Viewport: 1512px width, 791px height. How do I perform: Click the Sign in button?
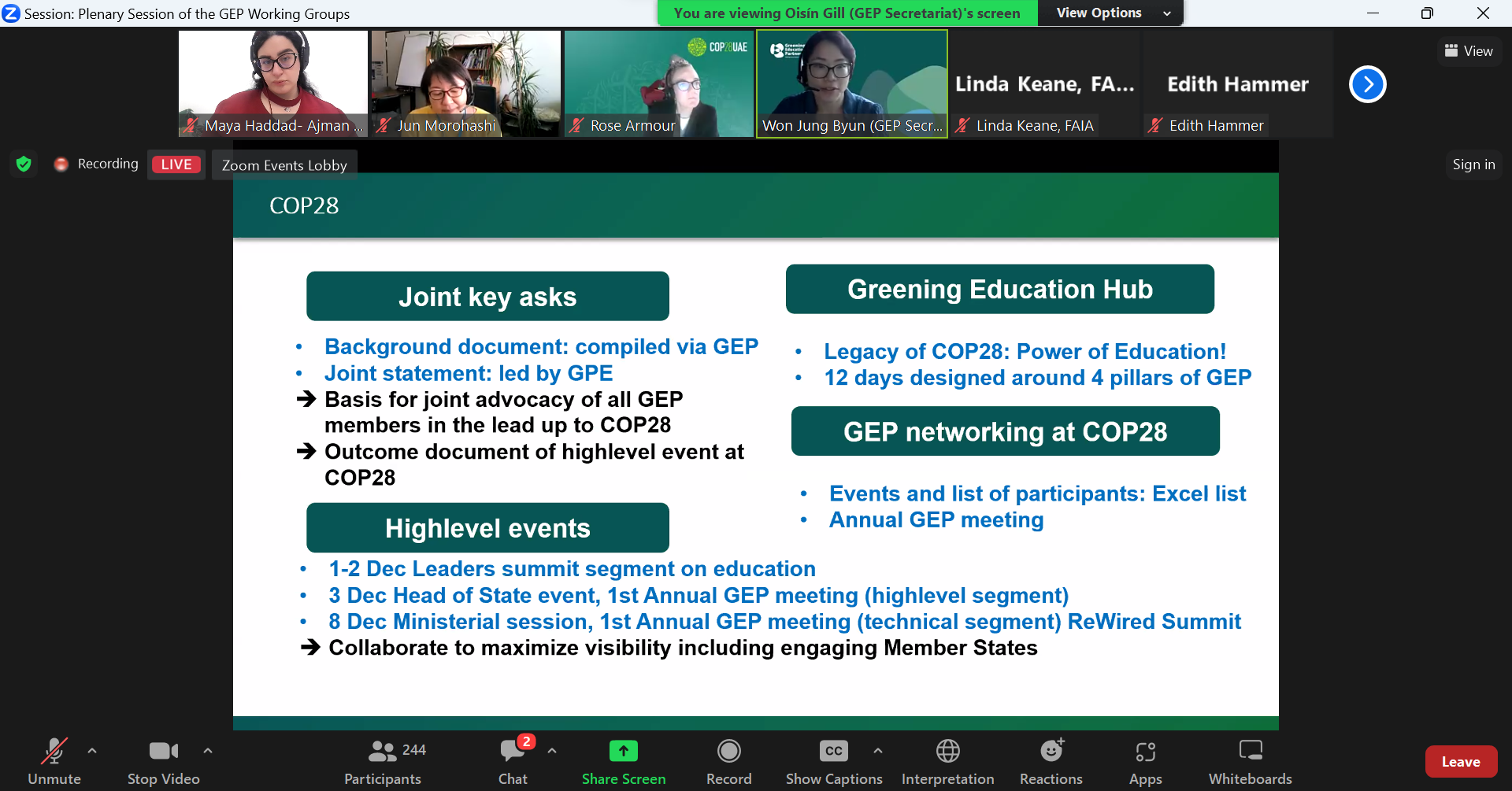(x=1473, y=164)
